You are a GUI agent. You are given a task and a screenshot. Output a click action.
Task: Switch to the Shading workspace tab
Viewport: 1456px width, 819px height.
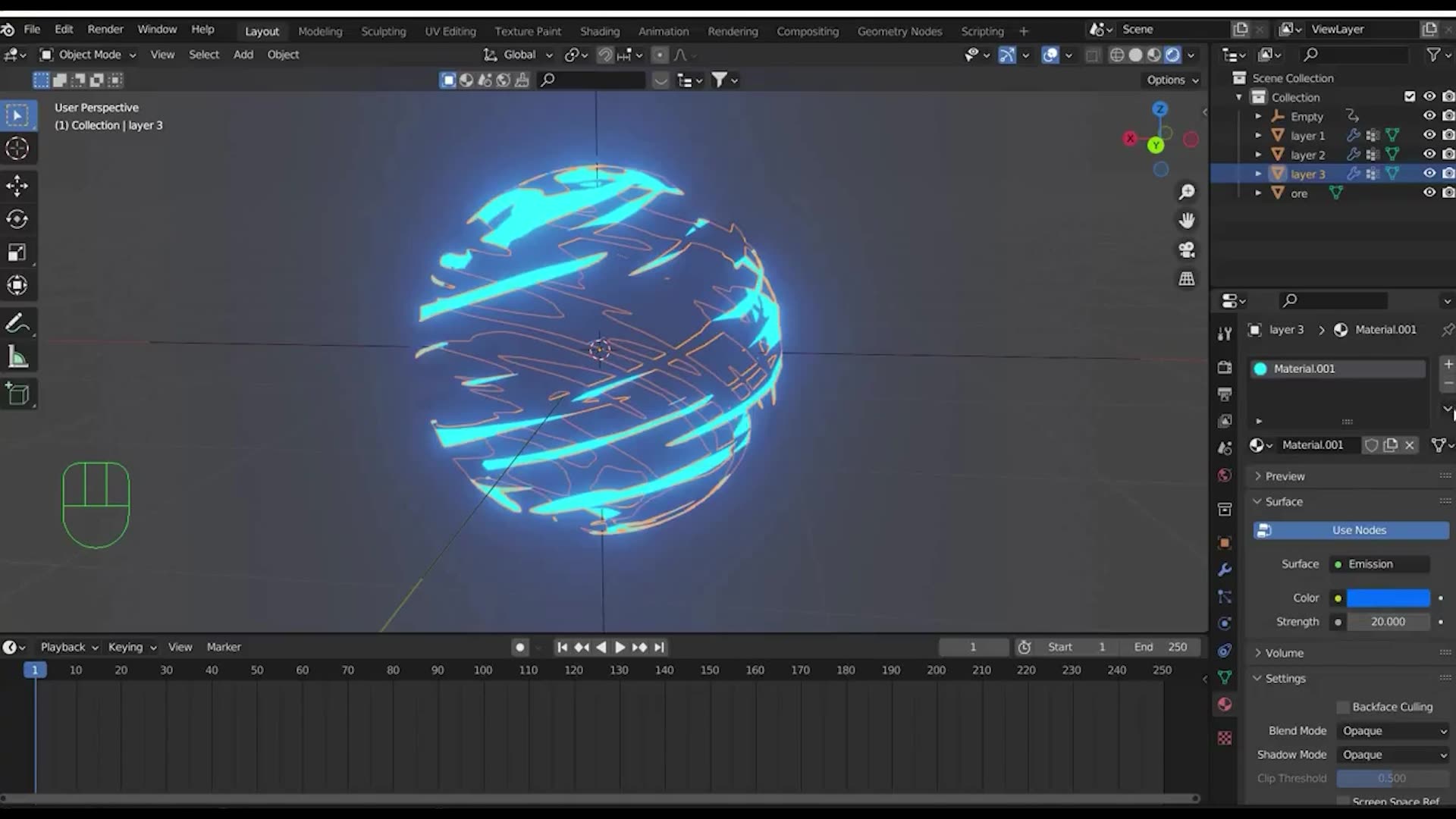[x=600, y=31]
